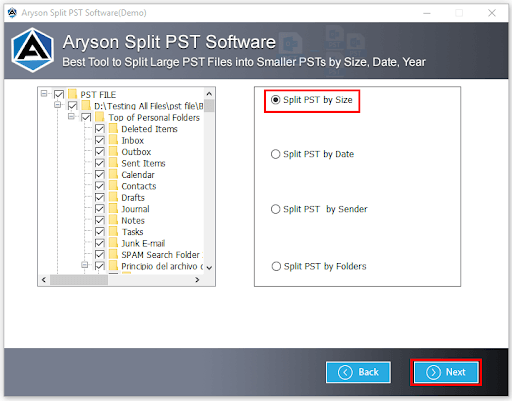Toggle the Calendar checkbox
The image size is (512, 401).
tap(100, 175)
